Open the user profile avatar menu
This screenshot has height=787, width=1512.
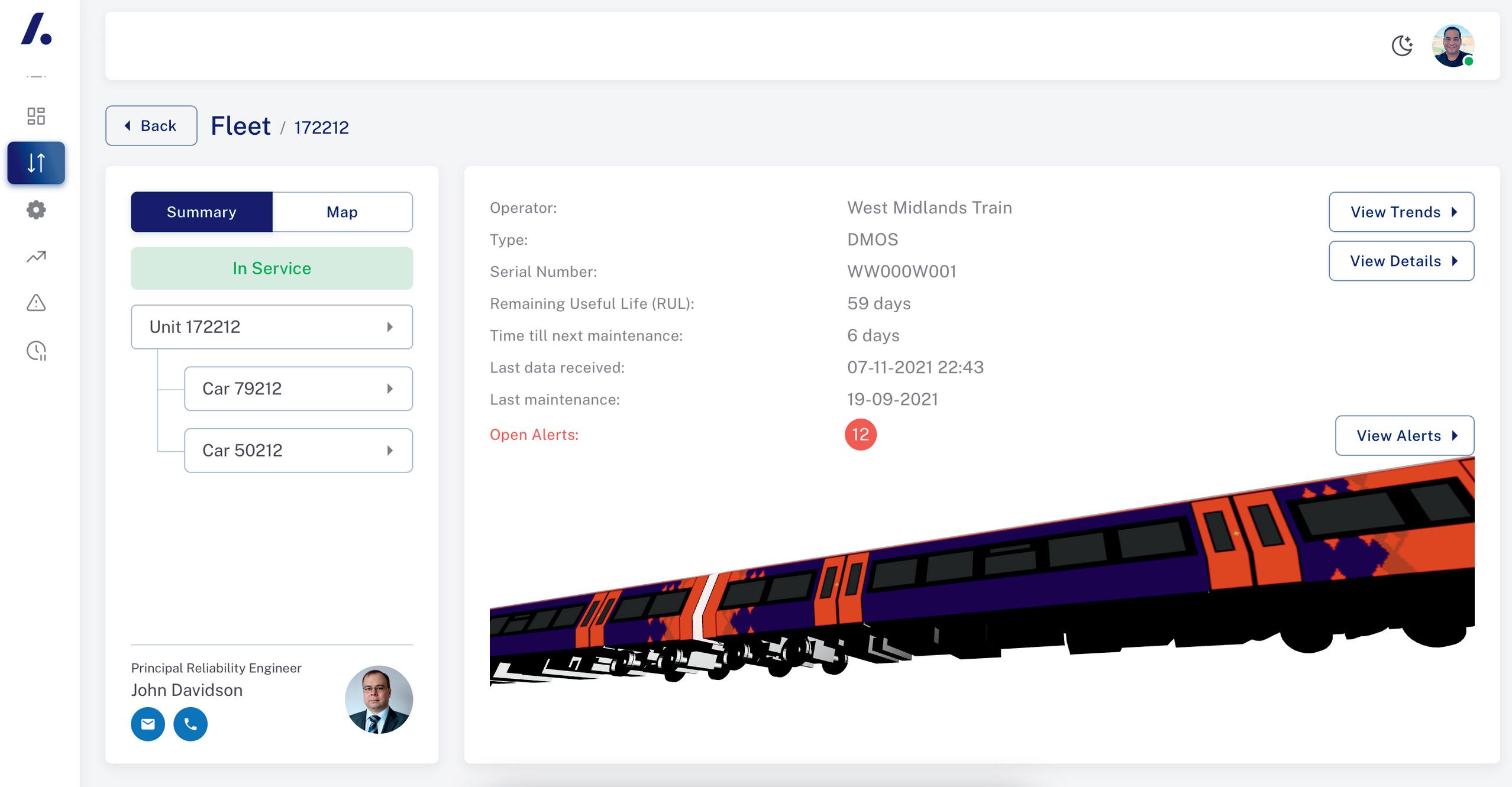1452,46
